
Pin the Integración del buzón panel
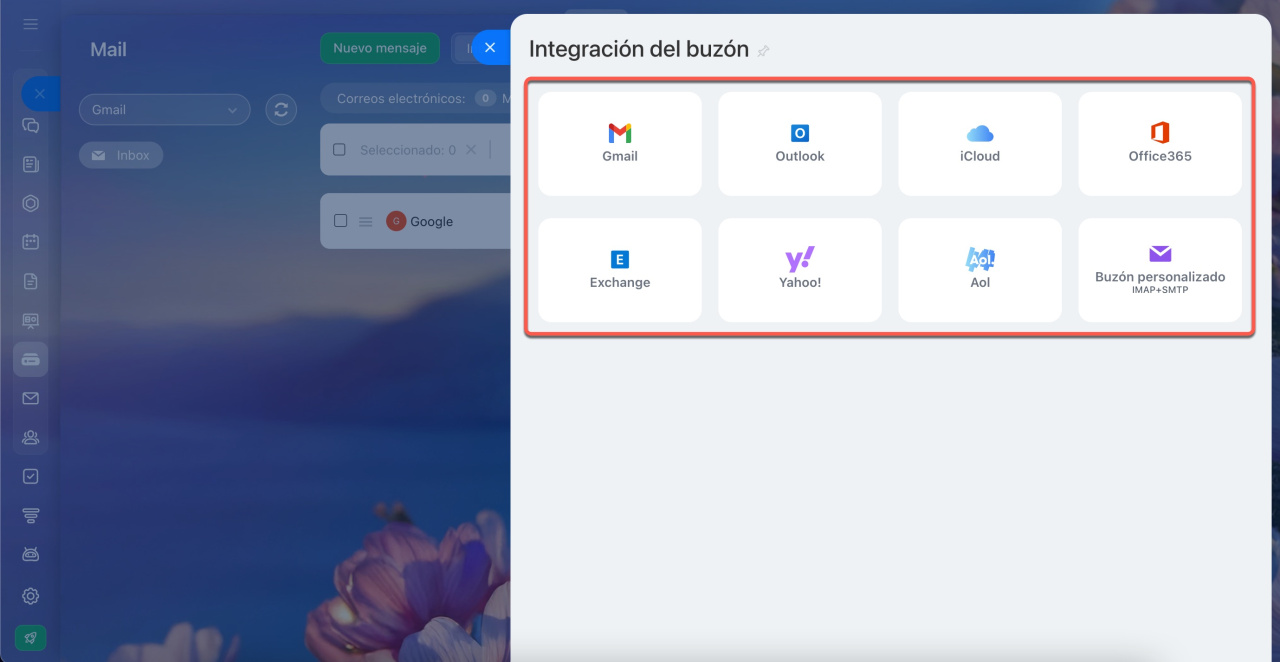point(764,50)
